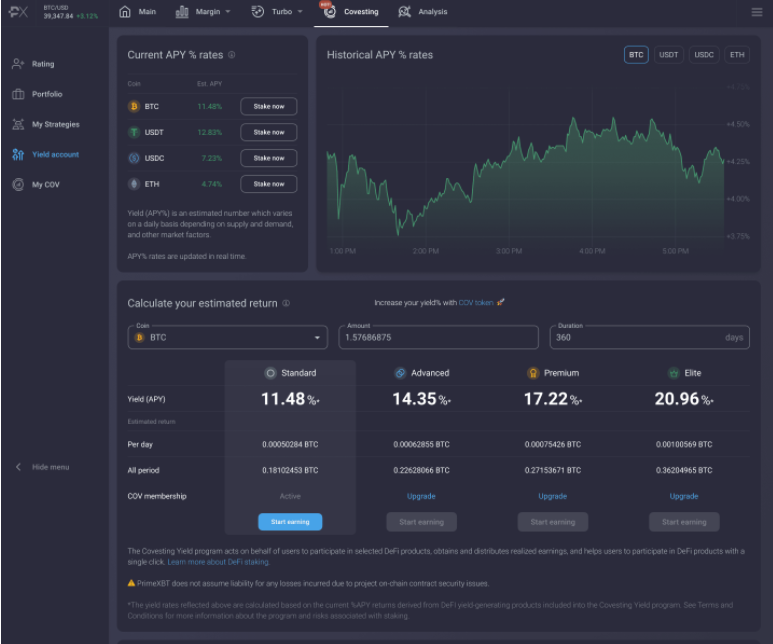This screenshot has height=644, width=773.
Task: Click 0.18102453 BTC all period value
Action: 290,470
